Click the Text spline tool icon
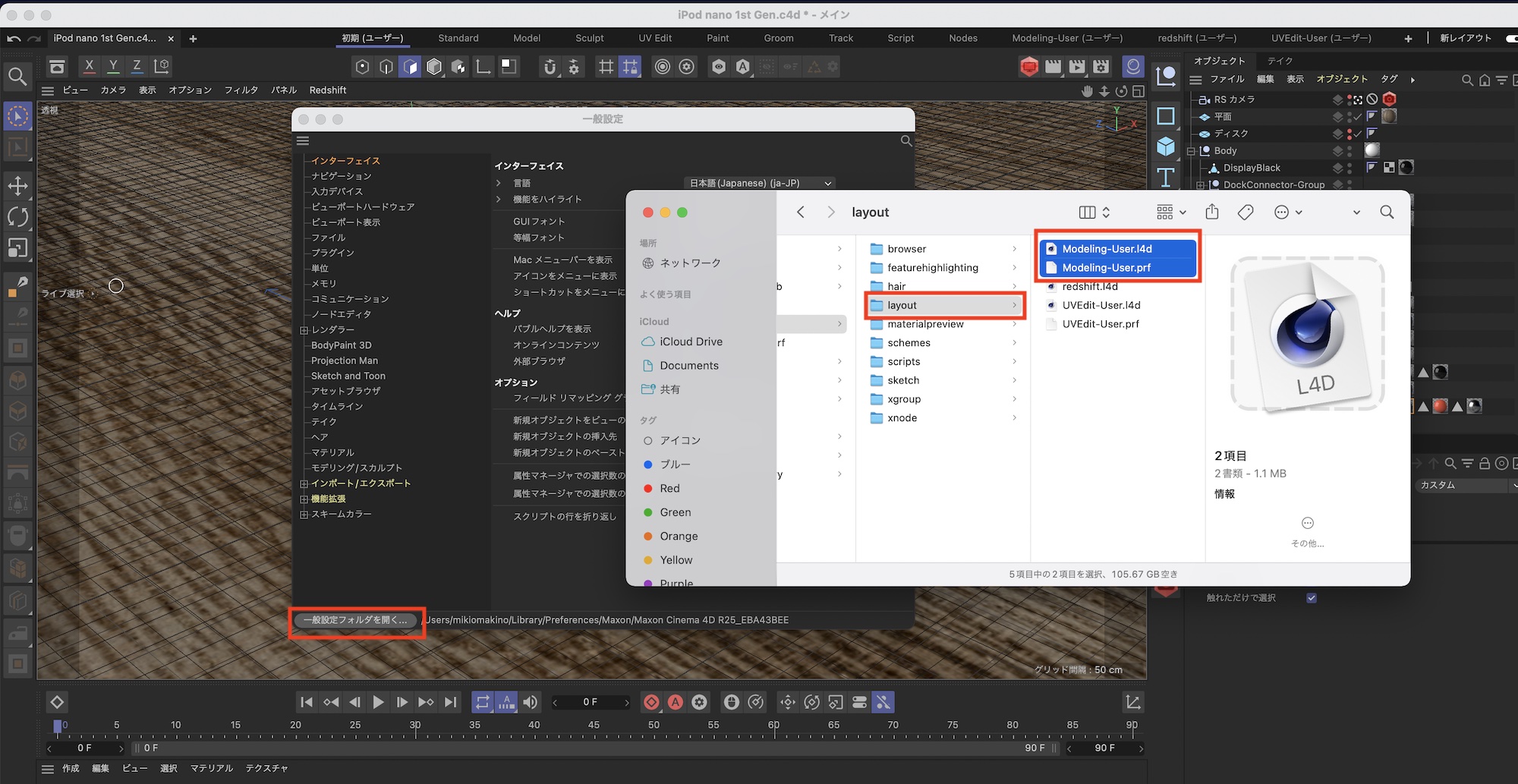This screenshot has width=1518, height=784. [x=1166, y=178]
